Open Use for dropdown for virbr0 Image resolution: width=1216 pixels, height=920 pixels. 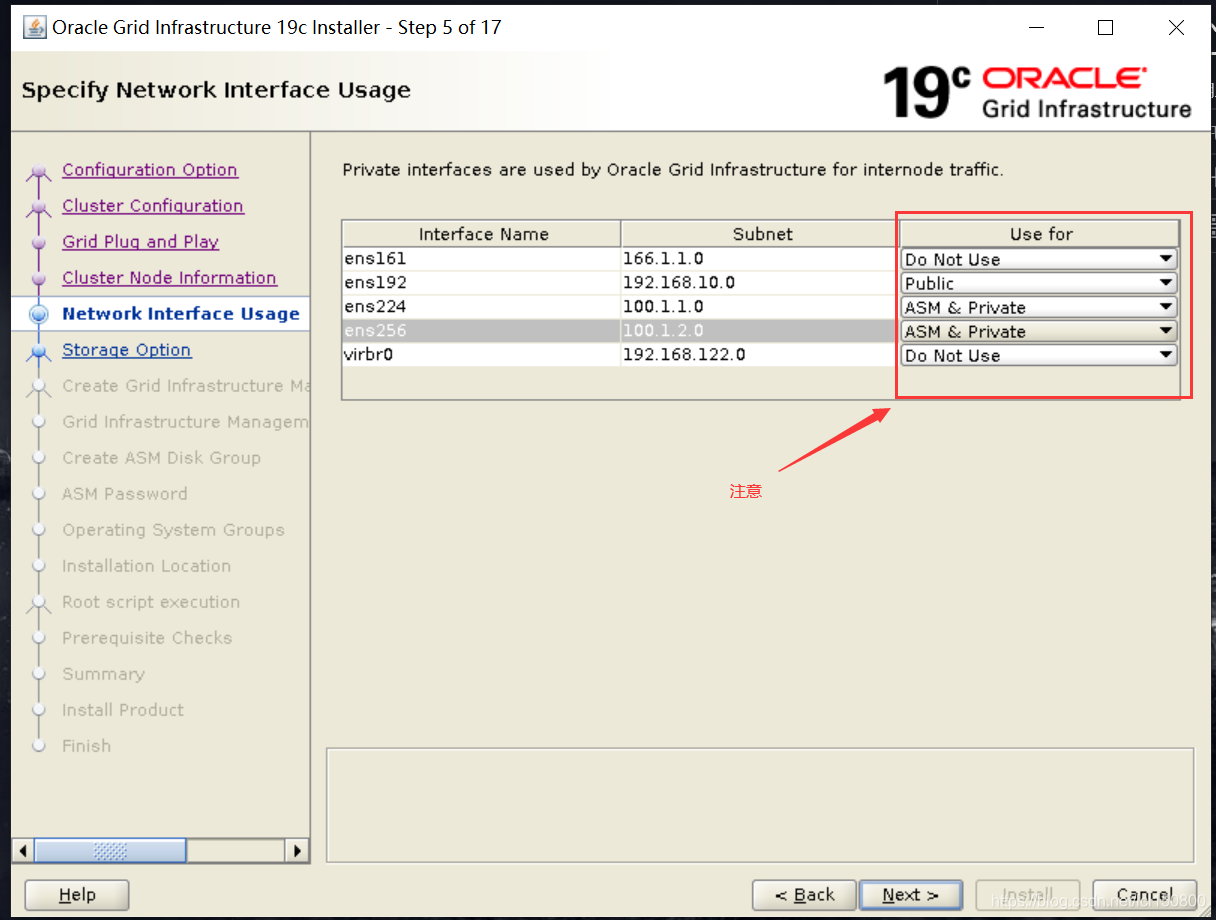tap(1039, 355)
